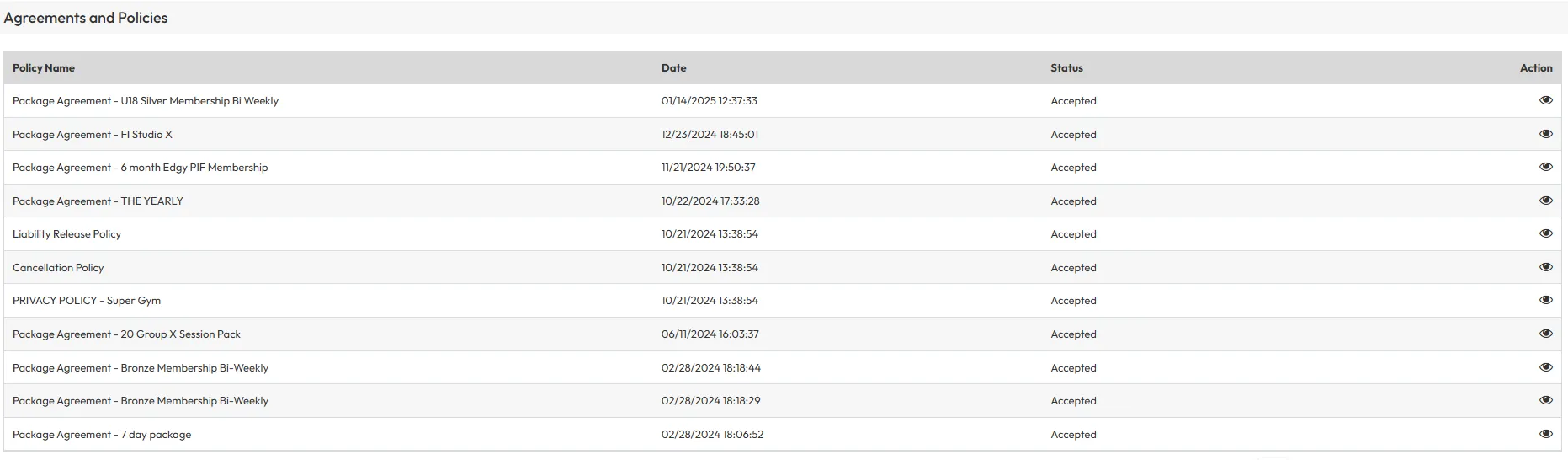The width and height of the screenshot is (1568, 460).
Task: Select PRIVACY POLICY - Super Gym name text
Action: [87, 301]
